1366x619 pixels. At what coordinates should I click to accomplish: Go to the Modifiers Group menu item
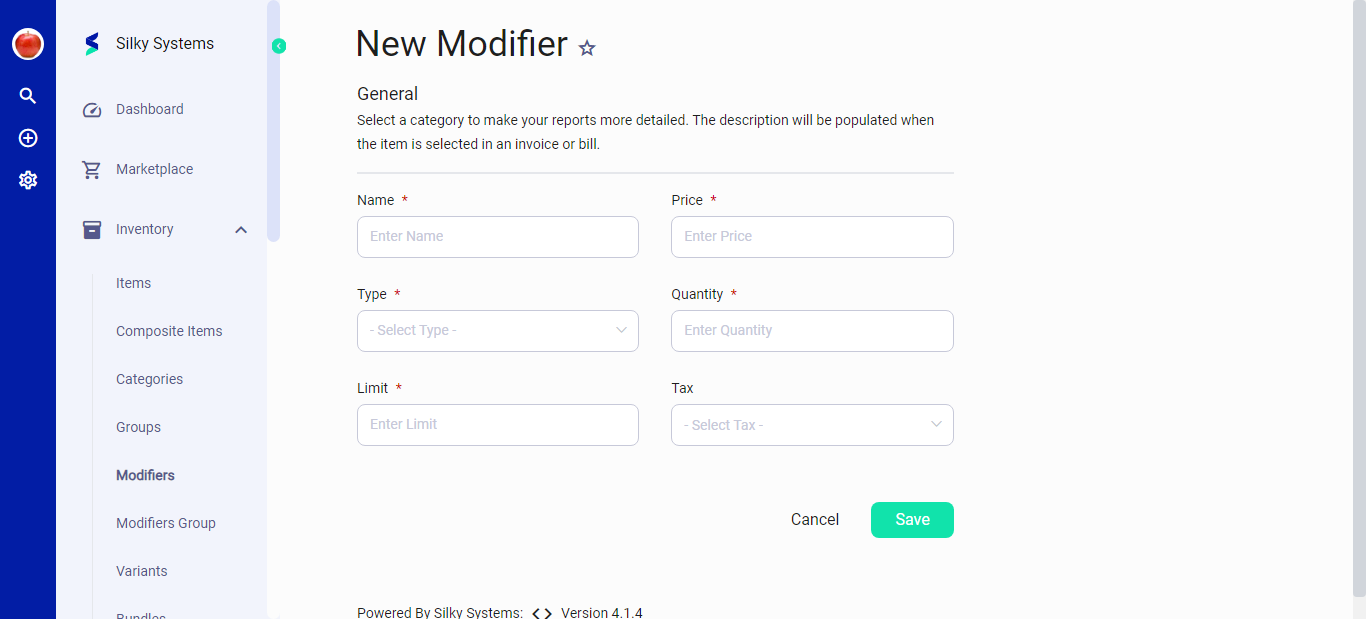point(165,523)
